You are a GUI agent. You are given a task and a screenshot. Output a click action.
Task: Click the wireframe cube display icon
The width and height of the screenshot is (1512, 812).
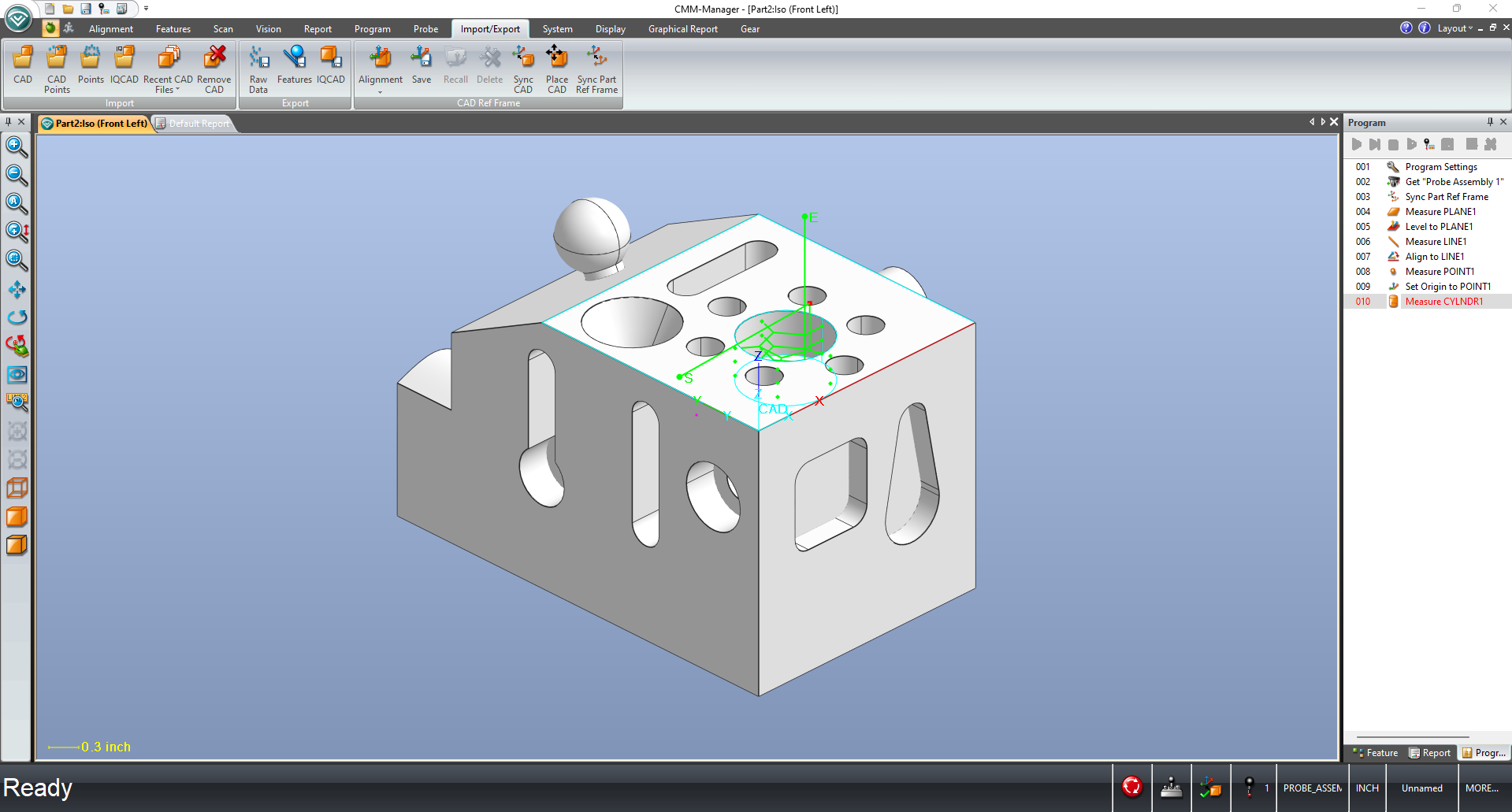[x=17, y=488]
